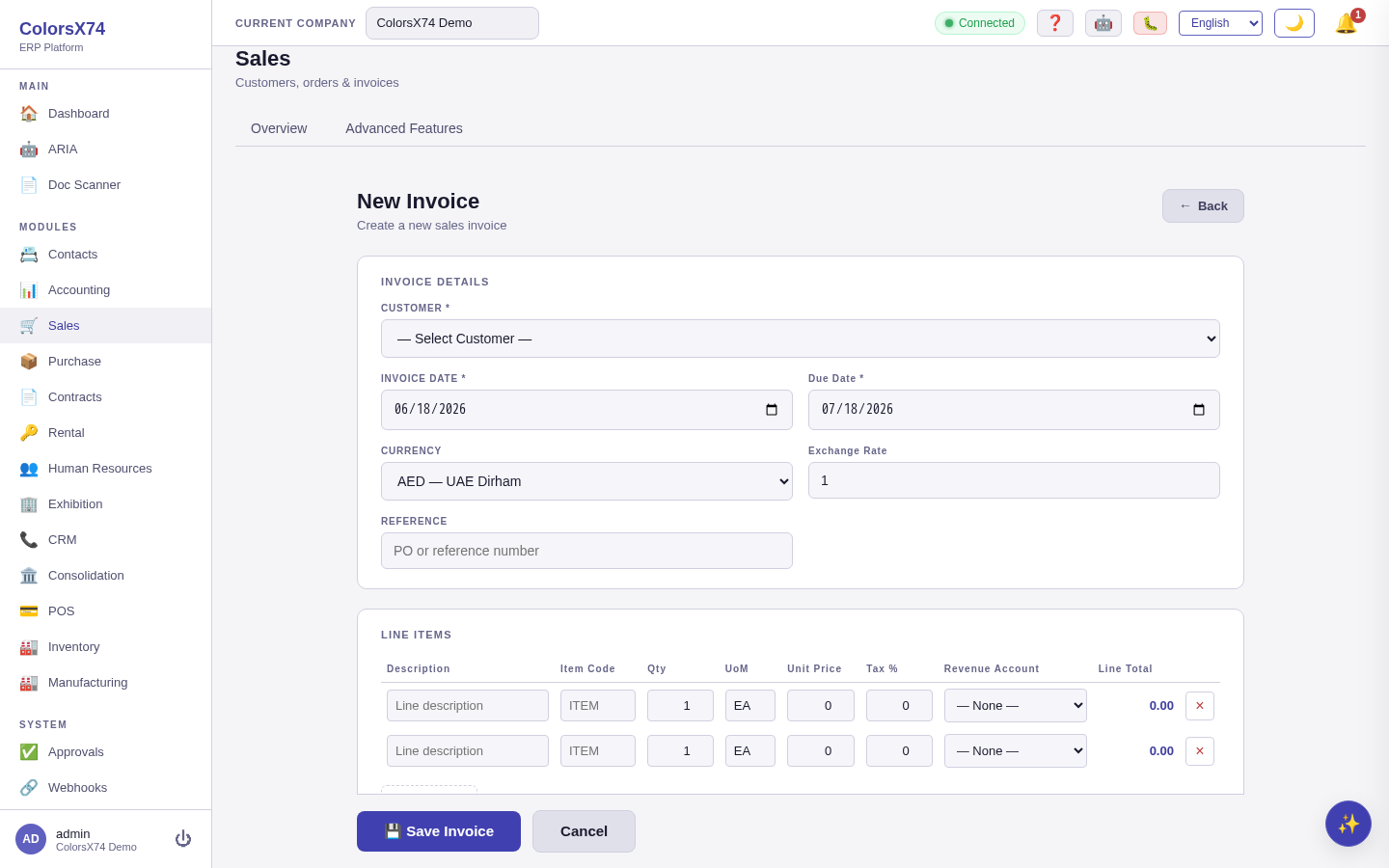
Task: Click the Cancel button
Action: [x=584, y=831]
